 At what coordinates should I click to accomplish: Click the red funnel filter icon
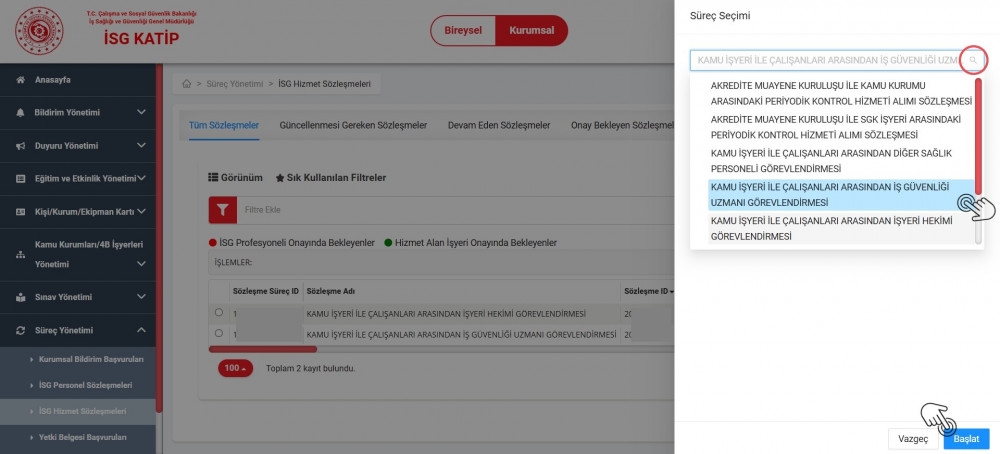pos(223,210)
